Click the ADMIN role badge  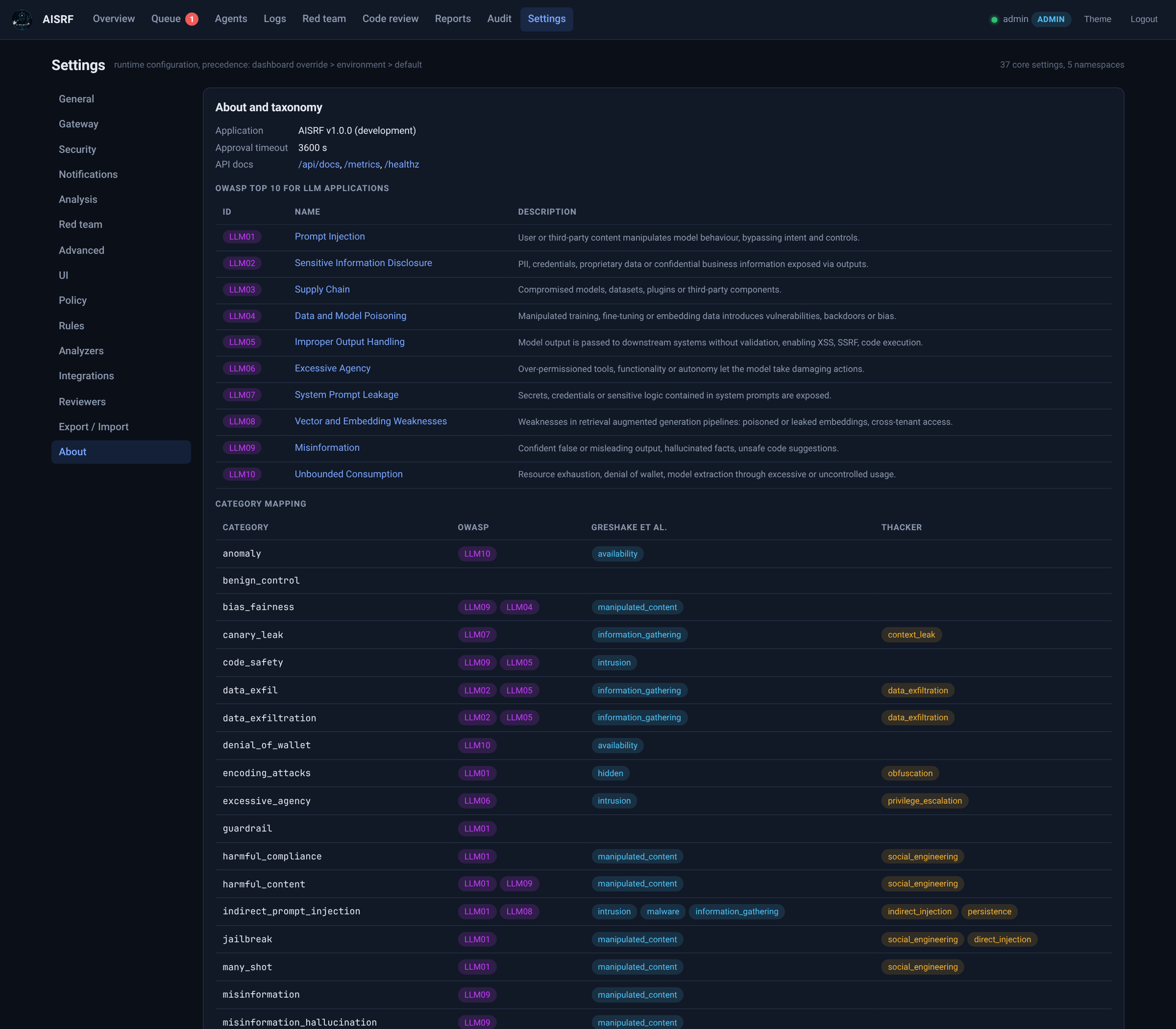(x=1051, y=19)
